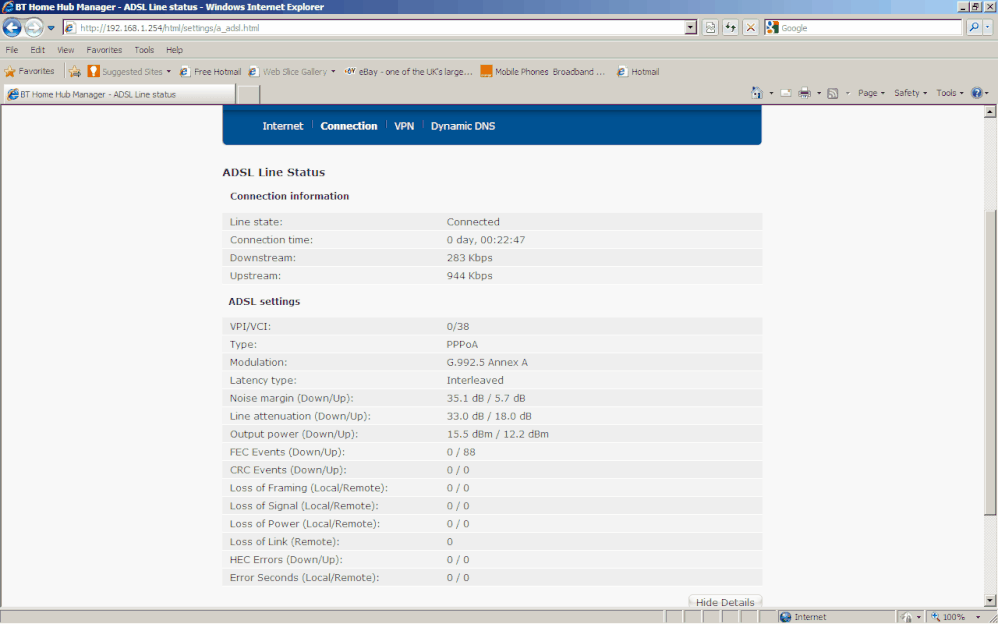Expand the address bar history dropdown
Viewport: 998px width, 624px height.
tap(691, 28)
